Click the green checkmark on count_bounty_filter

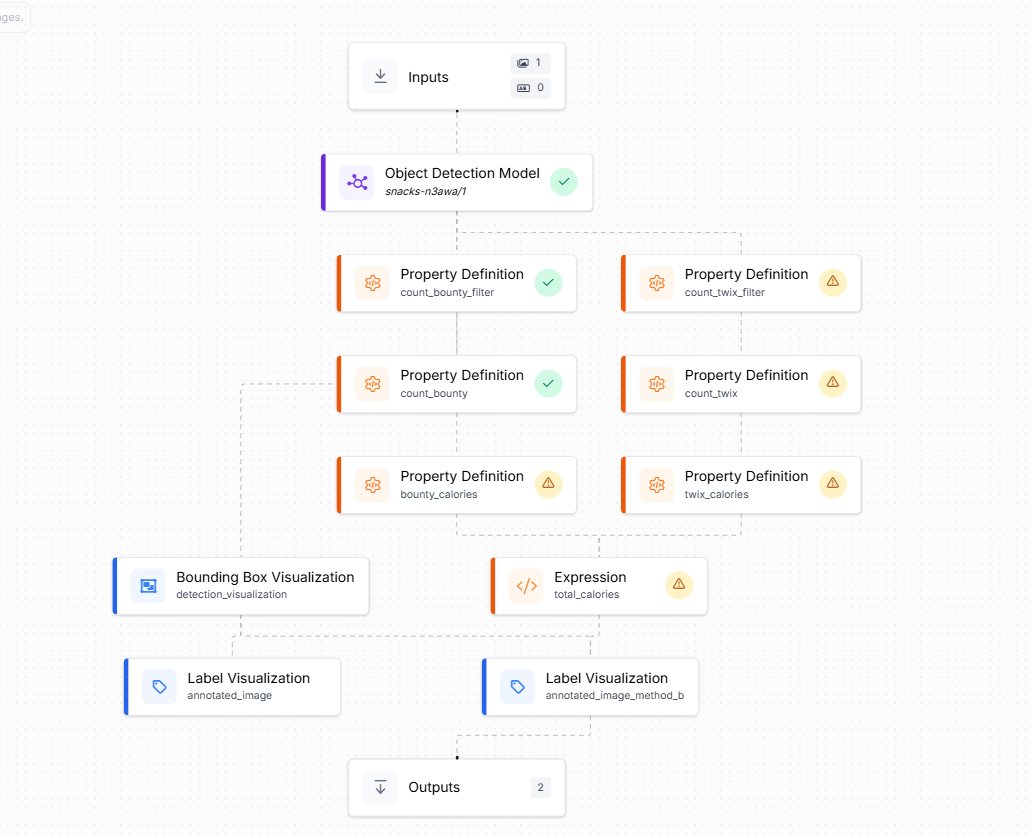(548, 282)
